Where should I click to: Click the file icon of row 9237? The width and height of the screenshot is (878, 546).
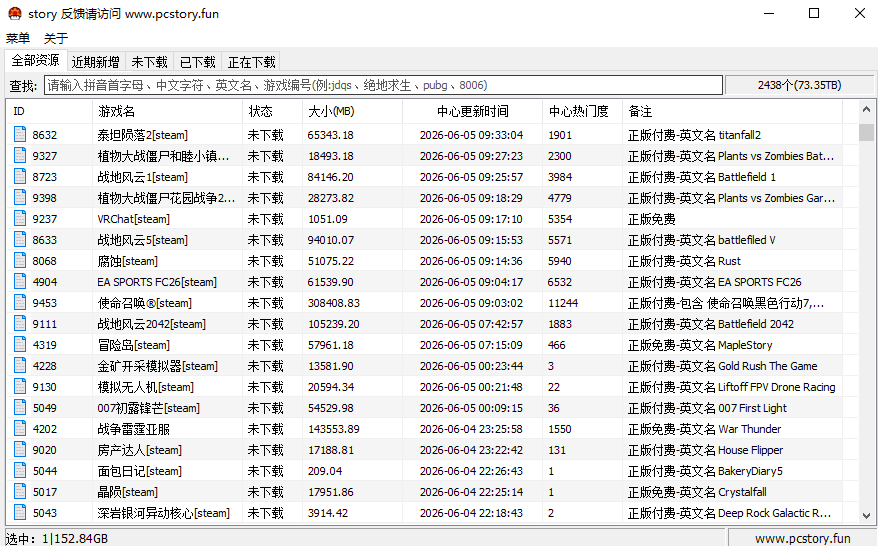click(x=20, y=218)
